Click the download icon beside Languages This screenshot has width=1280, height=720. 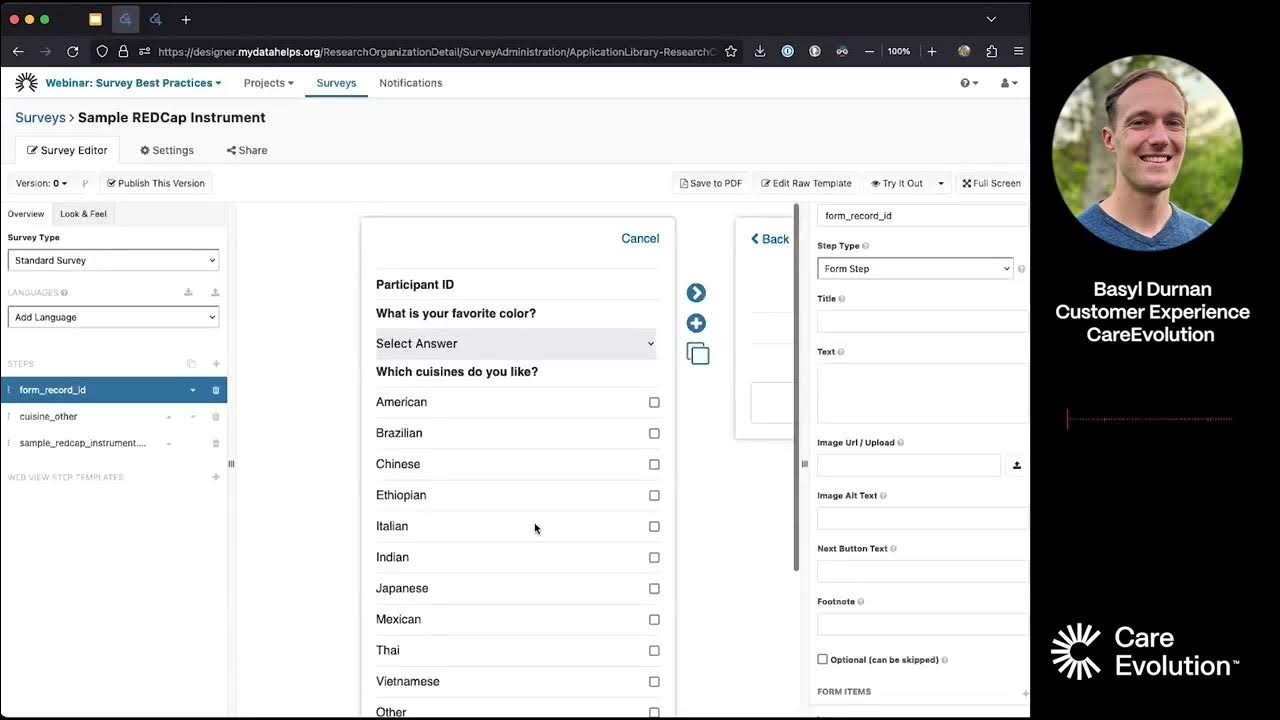[x=188, y=293]
